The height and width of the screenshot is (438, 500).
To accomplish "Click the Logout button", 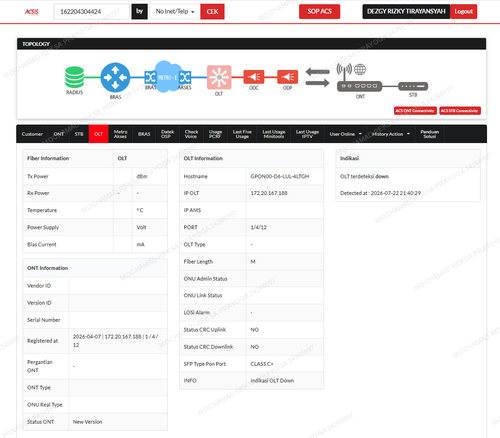I will coord(463,11).
